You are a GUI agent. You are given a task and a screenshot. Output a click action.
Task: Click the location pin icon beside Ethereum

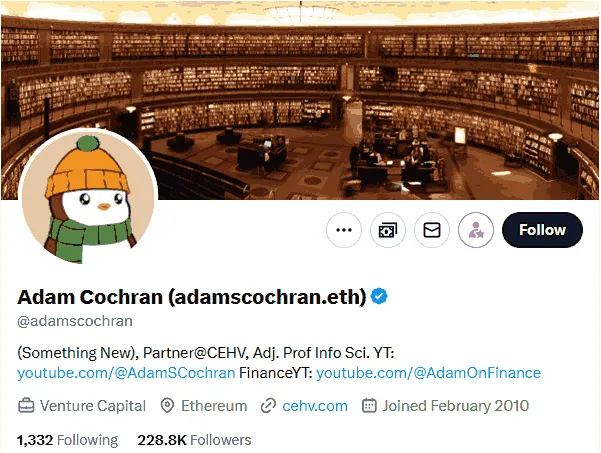pyautogui.click(x=167, y=405)
